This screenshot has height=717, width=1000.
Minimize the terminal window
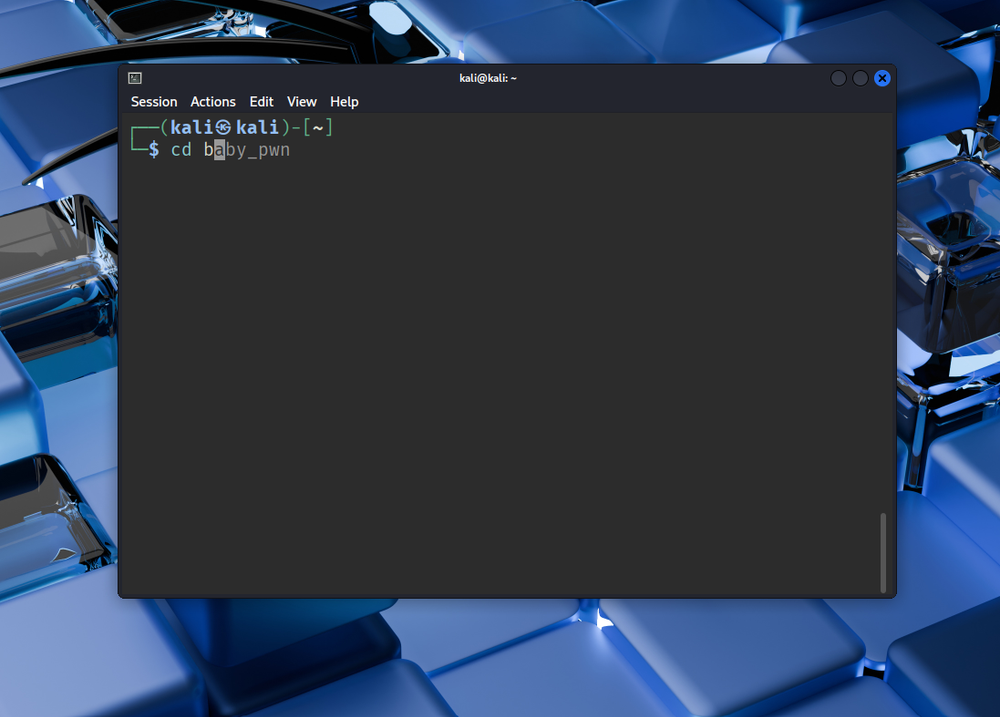point(839,78)
